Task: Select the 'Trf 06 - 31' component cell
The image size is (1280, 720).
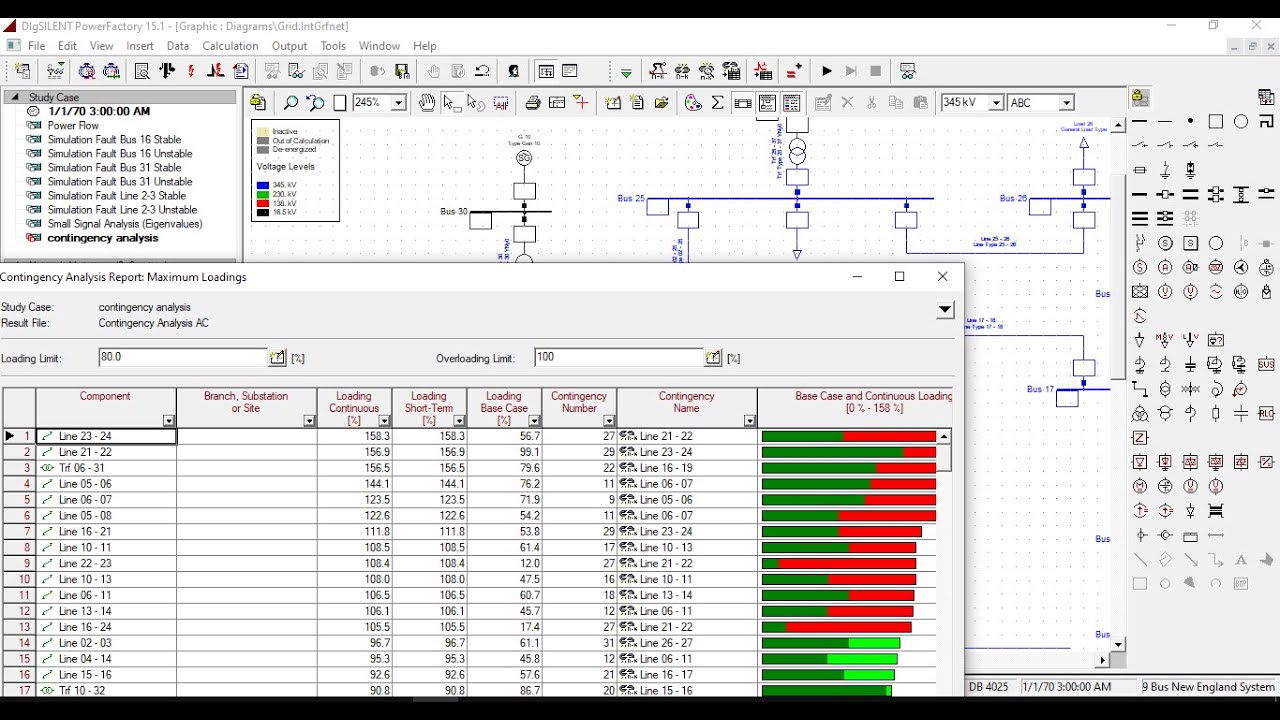Action: pos(106,468)
